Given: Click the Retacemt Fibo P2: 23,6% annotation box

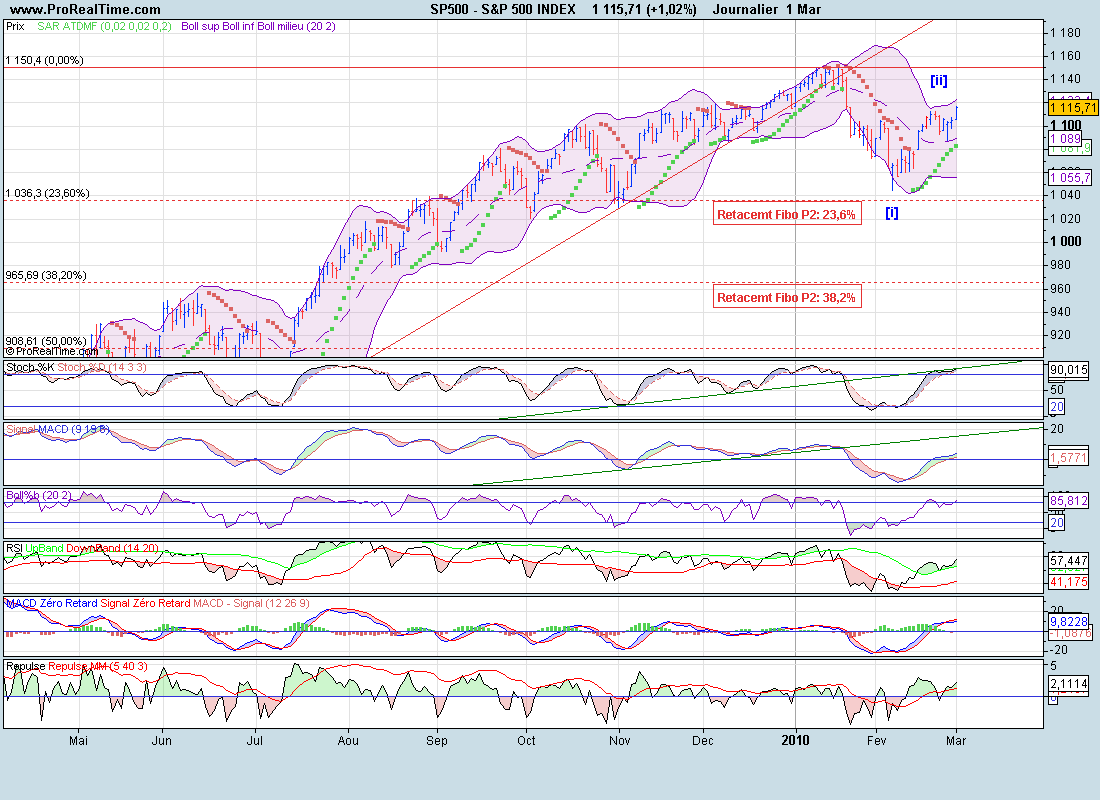Looking at the screenshot, I should [x=786, y=215].
